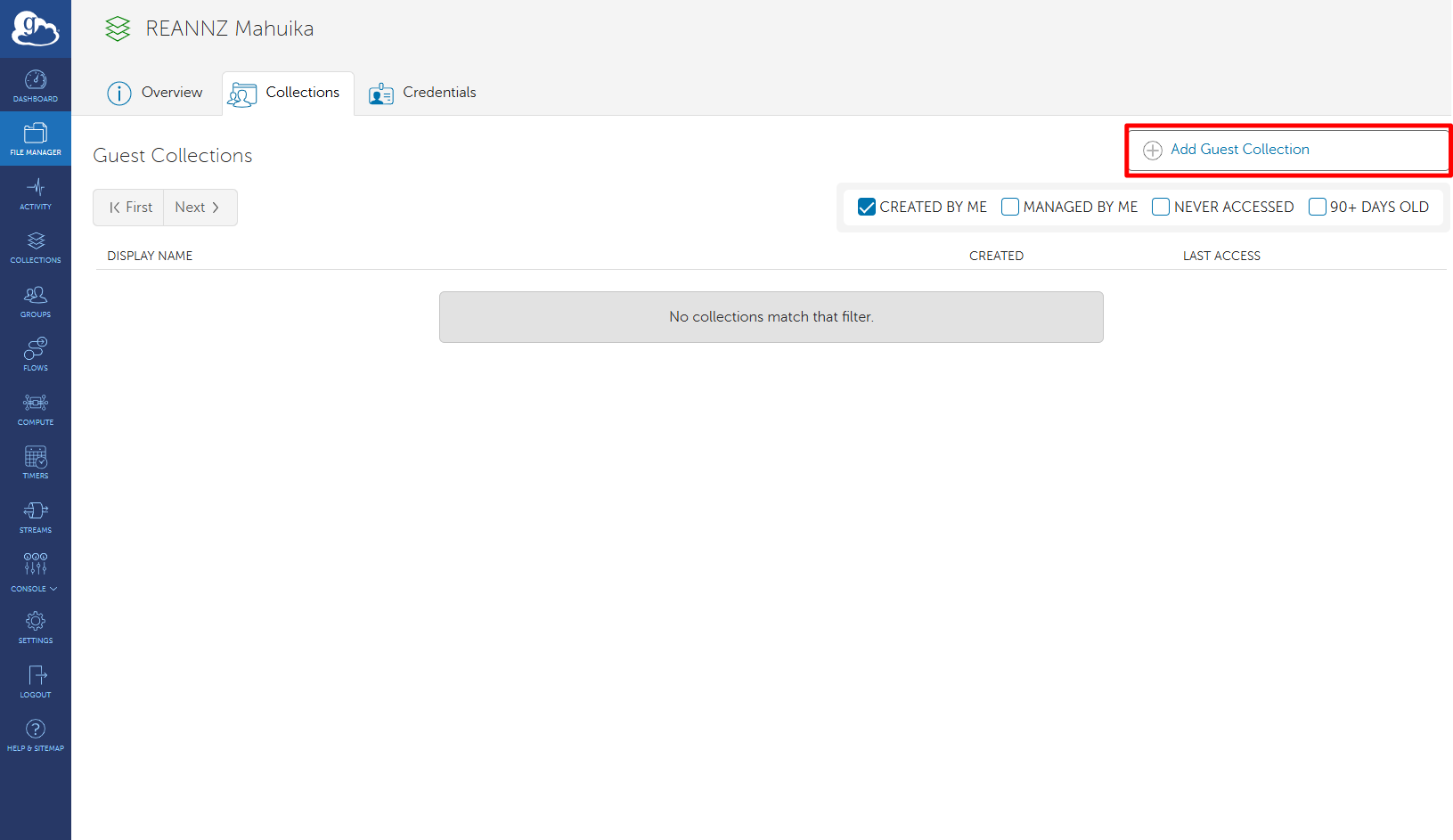Open Help & Sitemap
Screen dimensions: 1453x840
(x=36, y=735)
